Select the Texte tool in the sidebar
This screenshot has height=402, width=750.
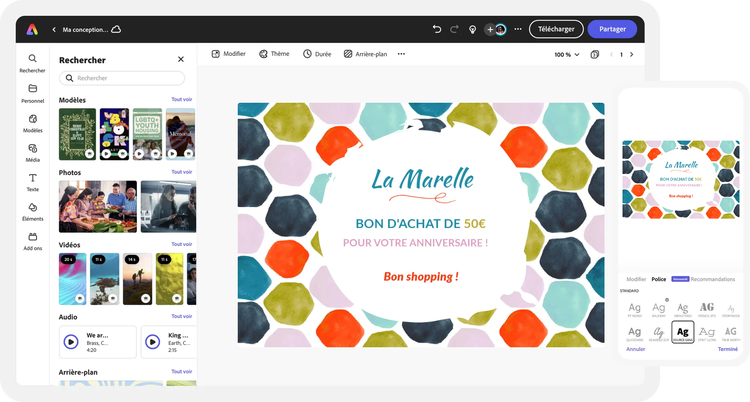click(33, 182)
